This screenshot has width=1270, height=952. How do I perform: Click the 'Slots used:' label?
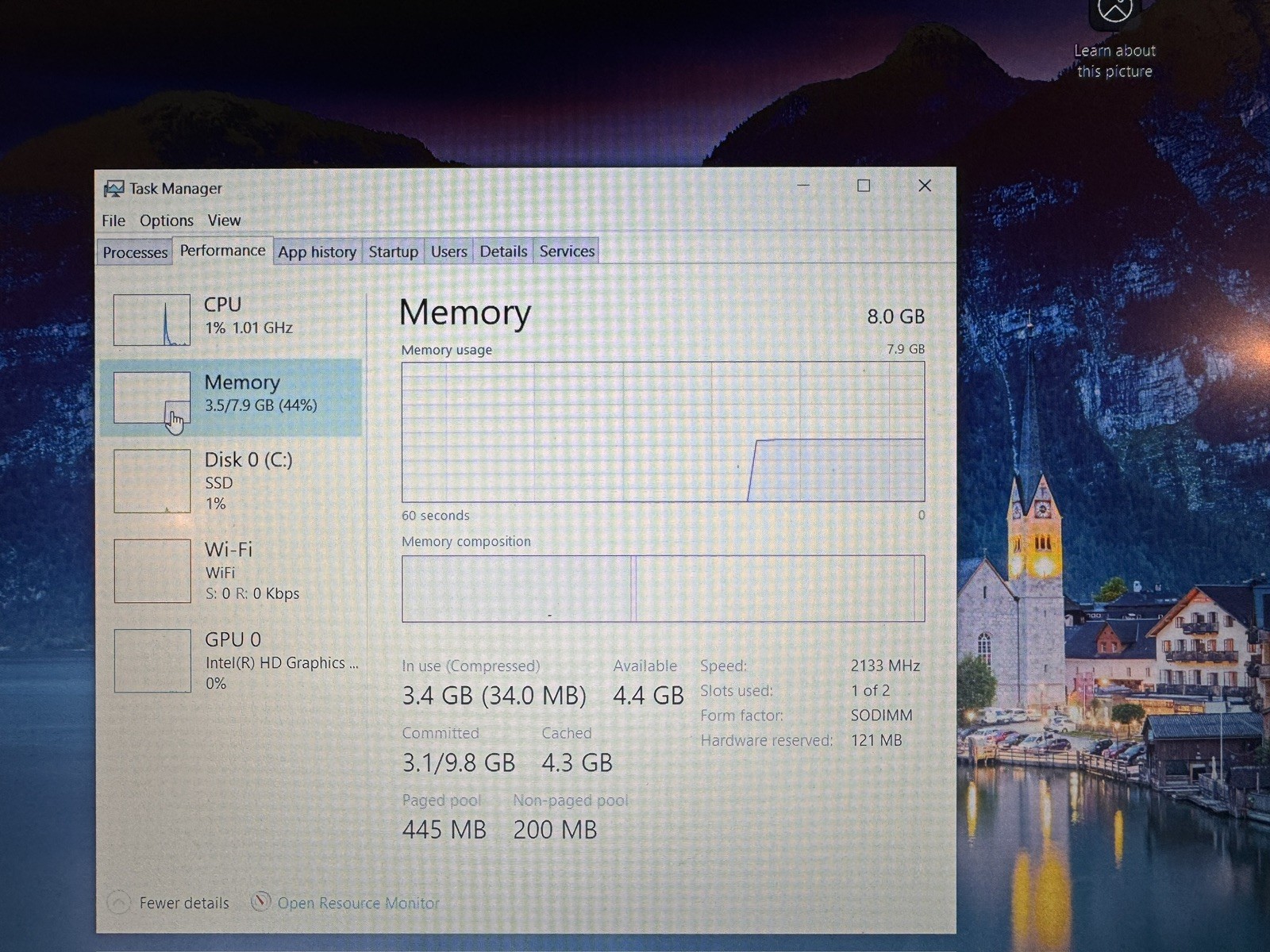click(736, 690)
